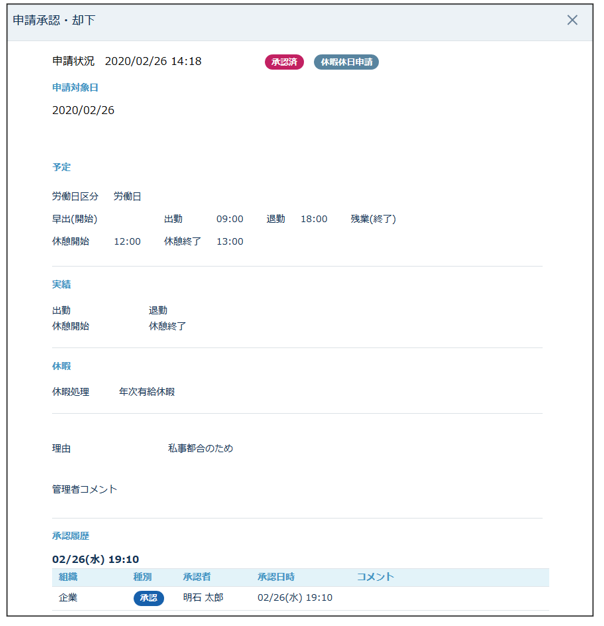Click the 休暇休日申請 type badge
Viewport: 604px width, 626px height.
coord(346,62)
